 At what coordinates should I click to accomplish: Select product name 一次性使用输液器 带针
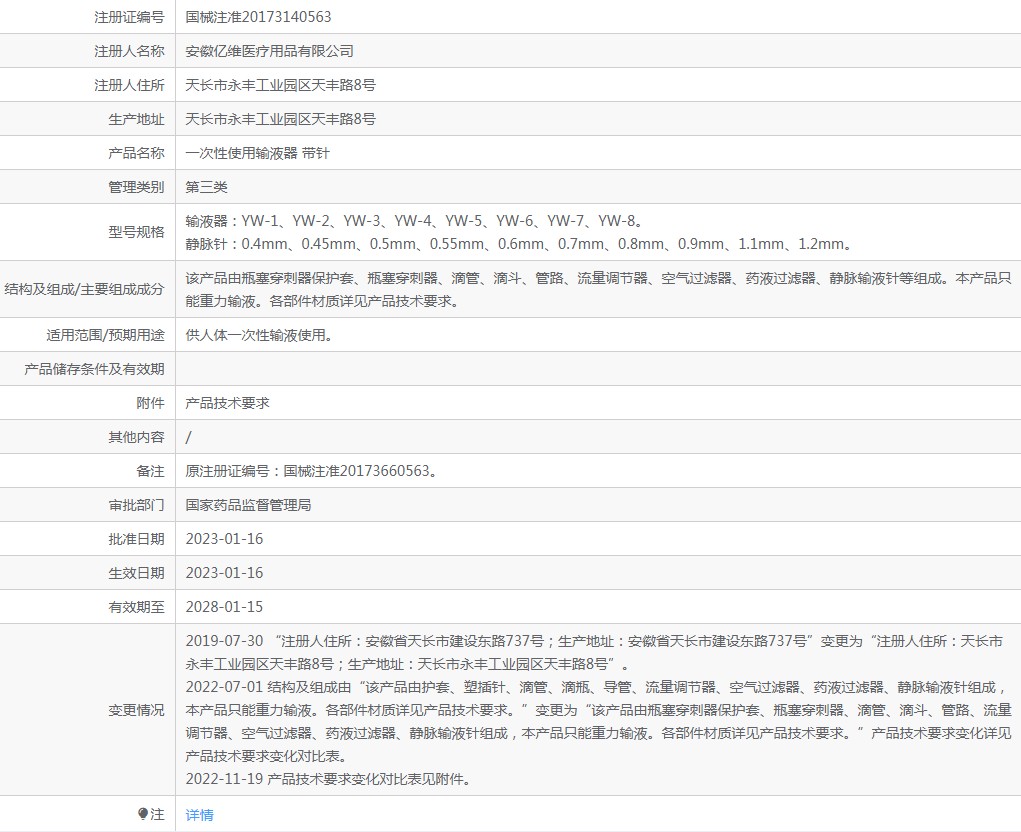point(258,153)
